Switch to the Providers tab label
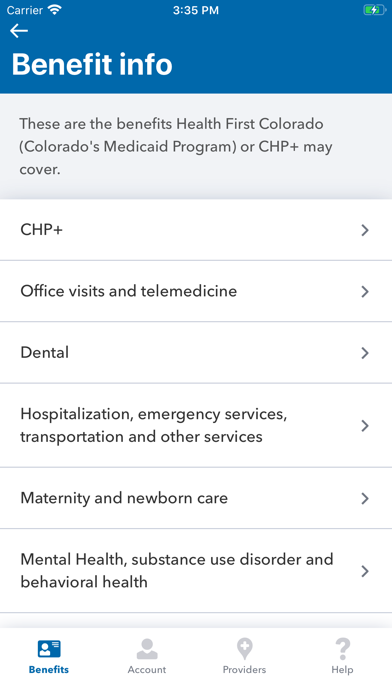Viewport: 392px width, 696px height. point(245,669)
